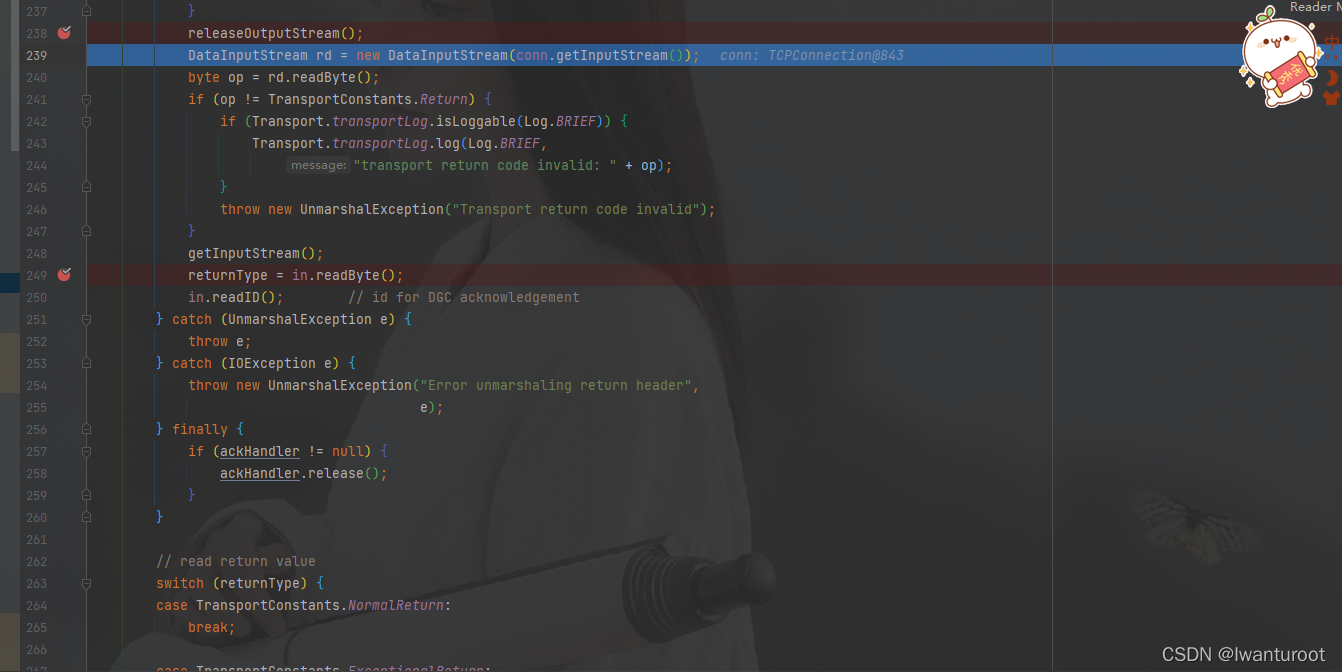Click the fold end marker on line 245
The height and width of the screenshot is (672, 1342).
86,187
